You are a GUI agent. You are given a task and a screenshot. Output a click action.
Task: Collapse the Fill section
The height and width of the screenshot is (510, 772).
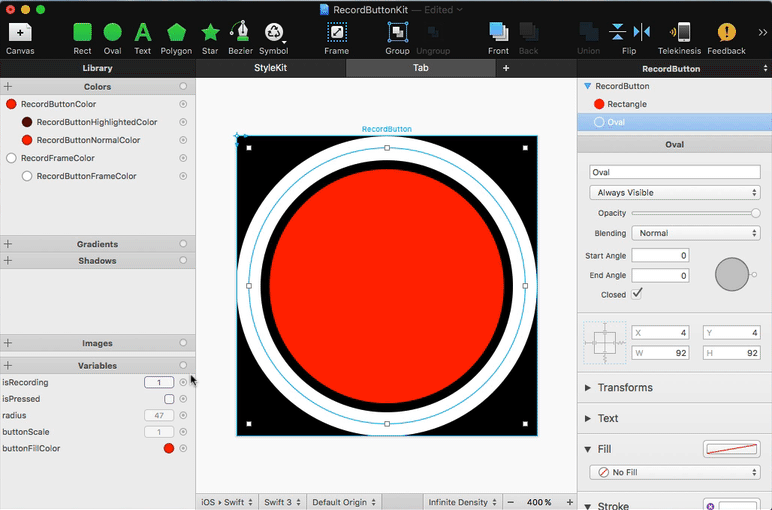tap(588, 449)
